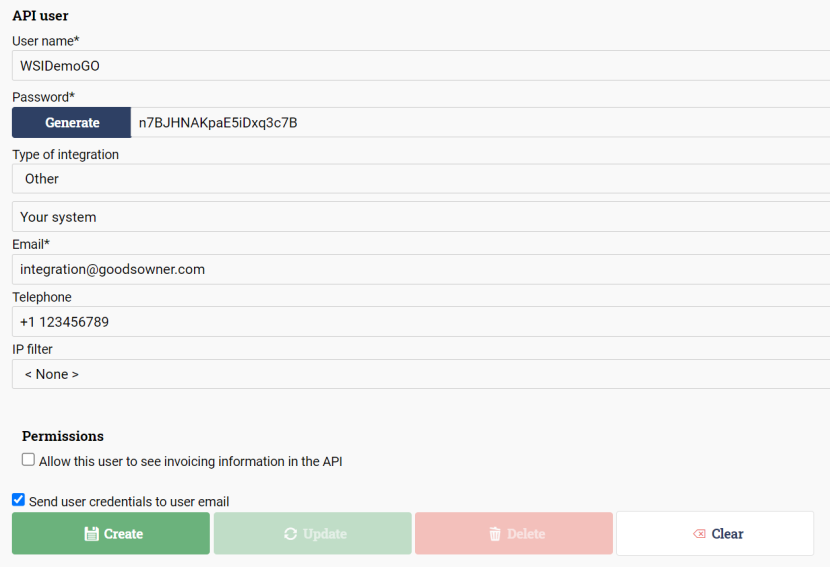Click the User name* label
Image resolution: width=830 pixels, height=567 pixels.
pyautogui.click(x=46, y=41)
